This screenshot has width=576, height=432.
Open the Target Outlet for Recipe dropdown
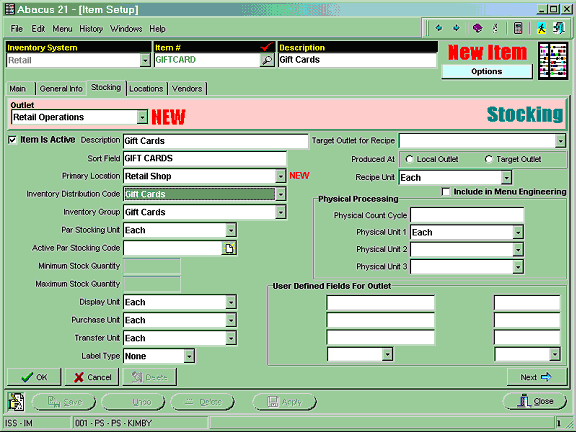click(560, 141)
